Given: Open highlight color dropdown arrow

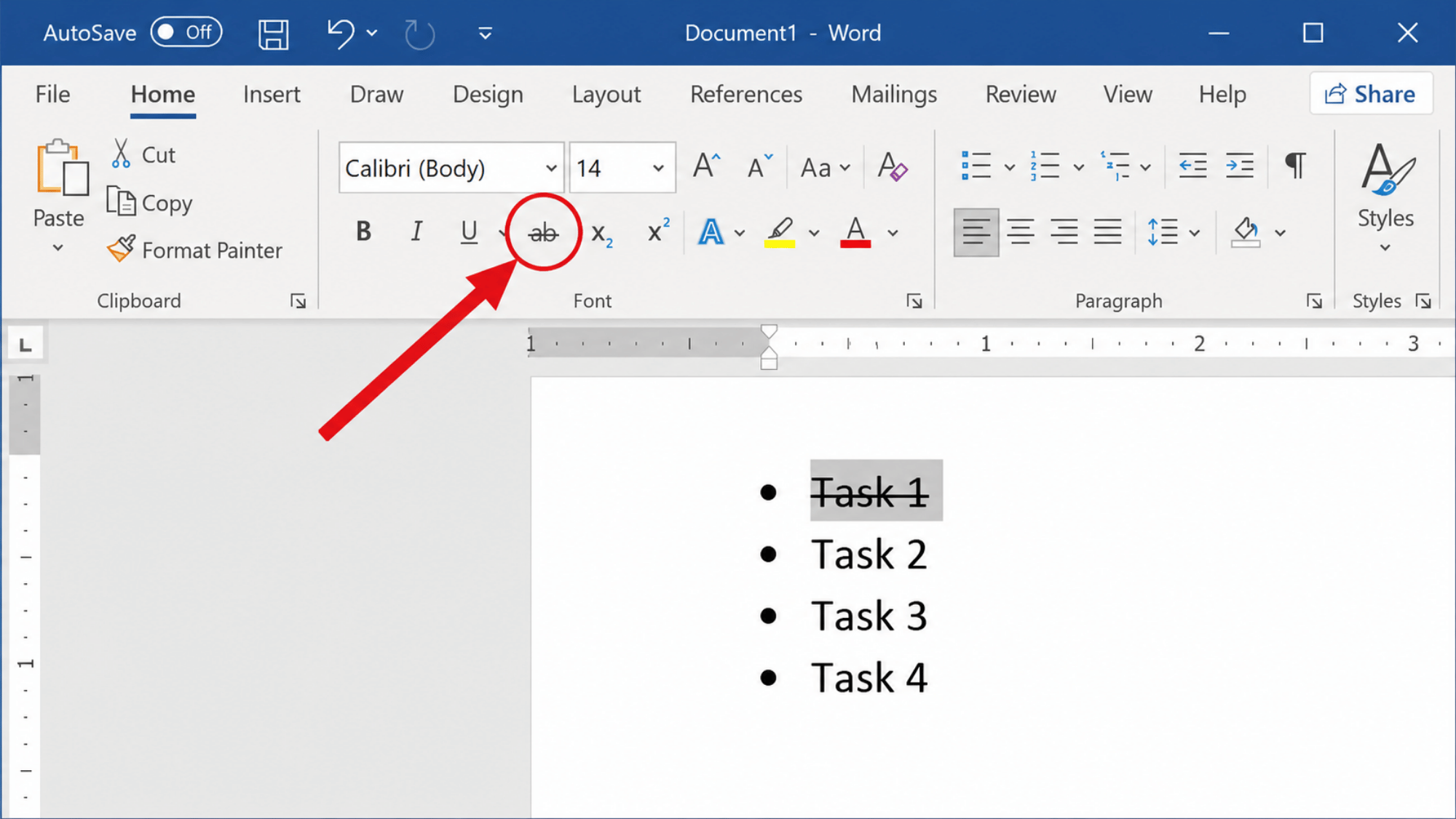Looking at the screenshot, I should [814, 233].
